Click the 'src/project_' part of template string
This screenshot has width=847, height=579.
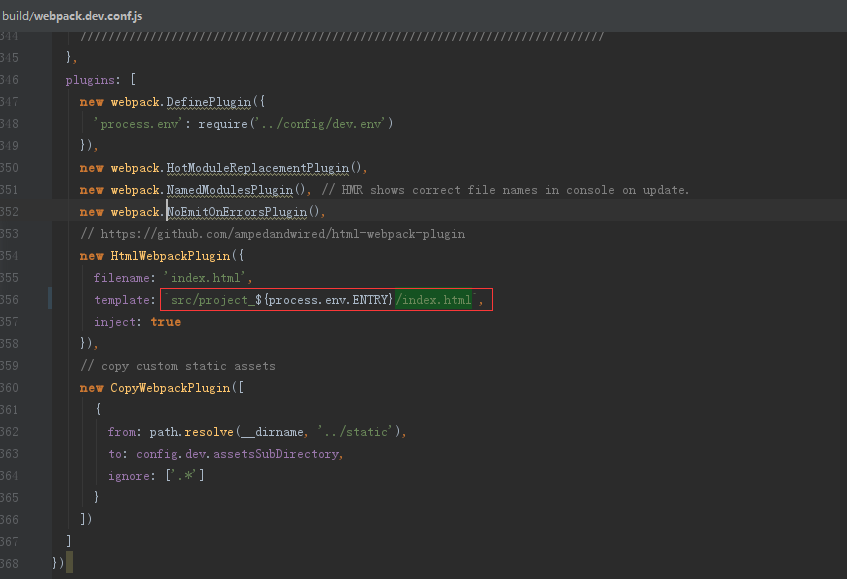tap(212, 300)
